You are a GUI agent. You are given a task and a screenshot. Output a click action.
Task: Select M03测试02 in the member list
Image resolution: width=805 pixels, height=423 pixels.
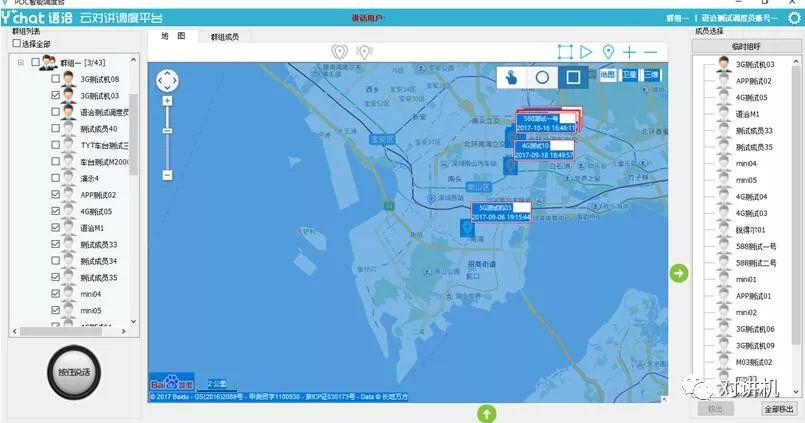tap(754, 362)
